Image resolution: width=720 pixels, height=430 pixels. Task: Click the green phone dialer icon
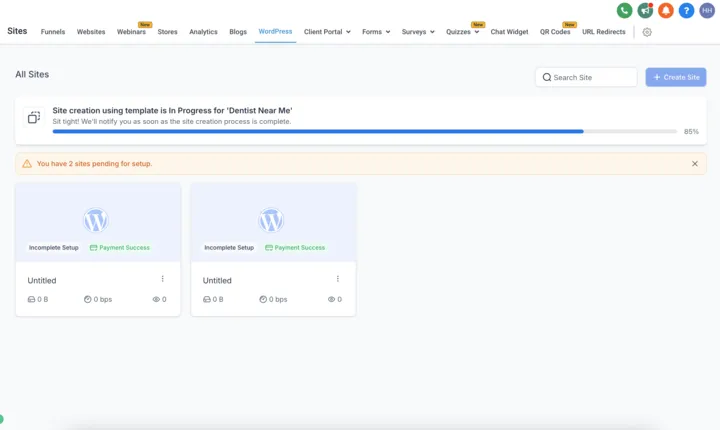point(624,11)
